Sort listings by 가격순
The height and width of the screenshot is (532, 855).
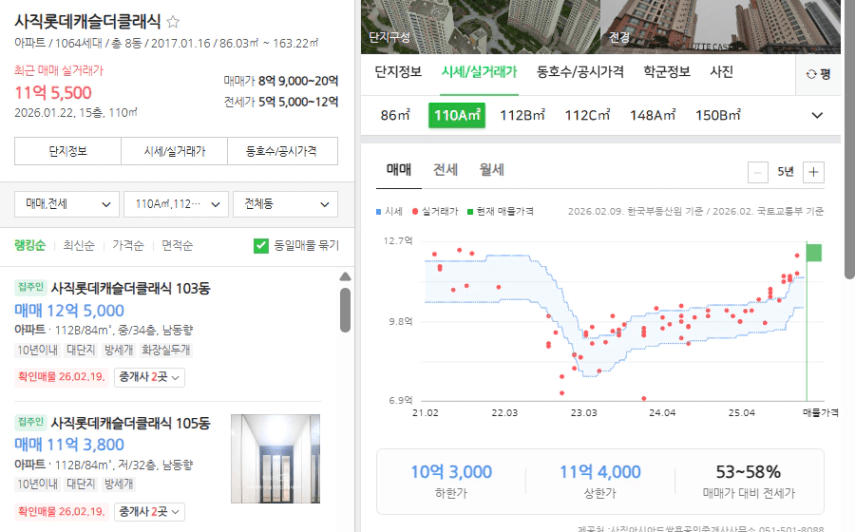tap(127, 245)
